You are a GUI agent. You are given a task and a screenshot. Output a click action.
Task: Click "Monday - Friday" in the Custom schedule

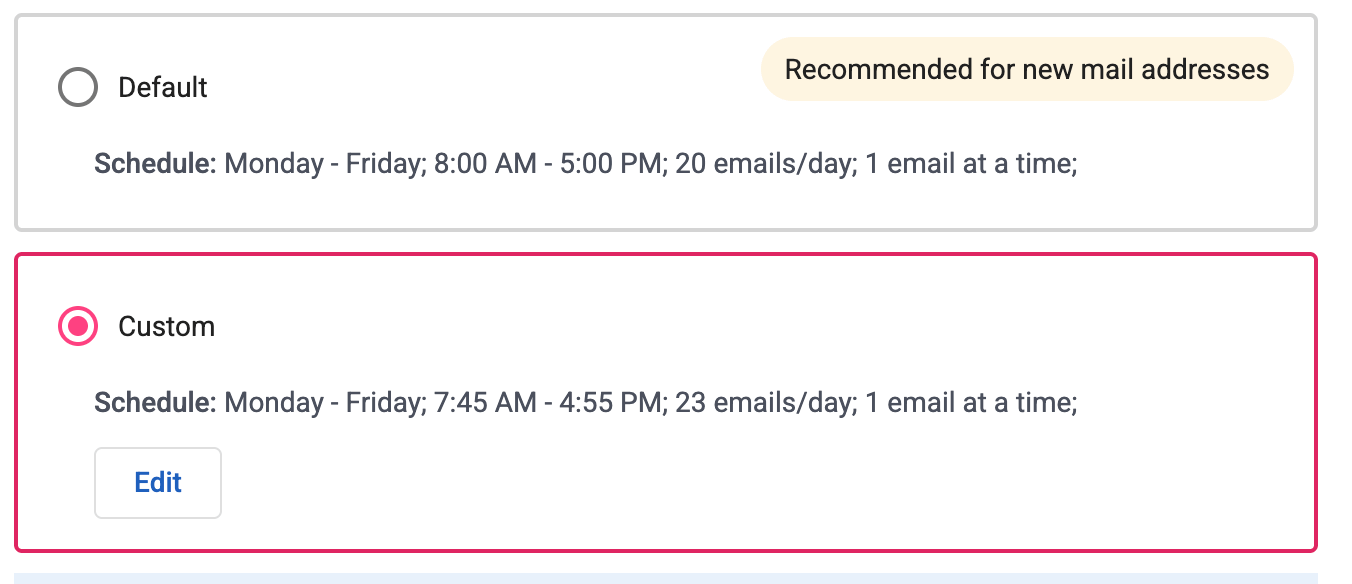click(x=321, y=402)
